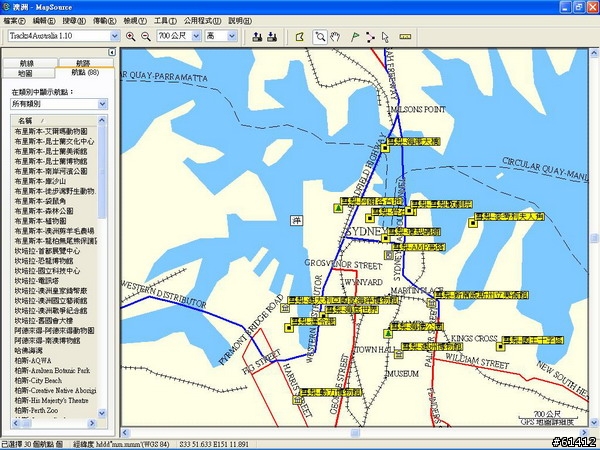
Task: Select the distance measure ruler tool
Action: click(x=405, y=37)
